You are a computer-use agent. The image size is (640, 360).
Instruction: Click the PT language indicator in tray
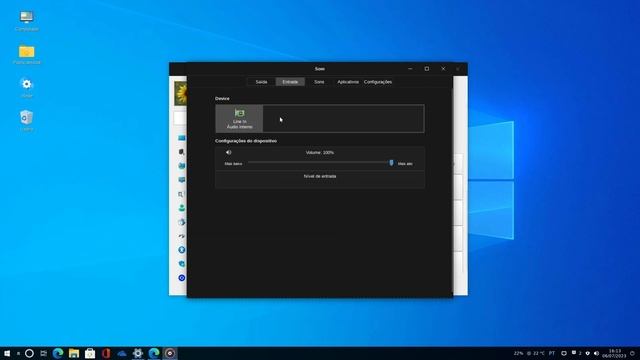pyautogui.click(x=552, y=353)
